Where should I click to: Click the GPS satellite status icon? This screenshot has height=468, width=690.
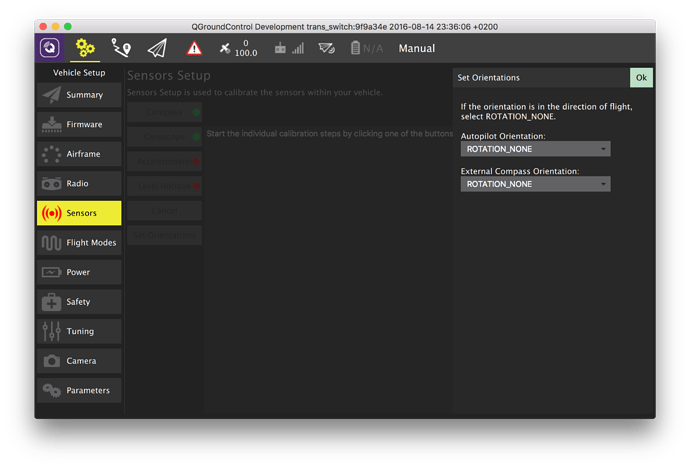(225, 48)
